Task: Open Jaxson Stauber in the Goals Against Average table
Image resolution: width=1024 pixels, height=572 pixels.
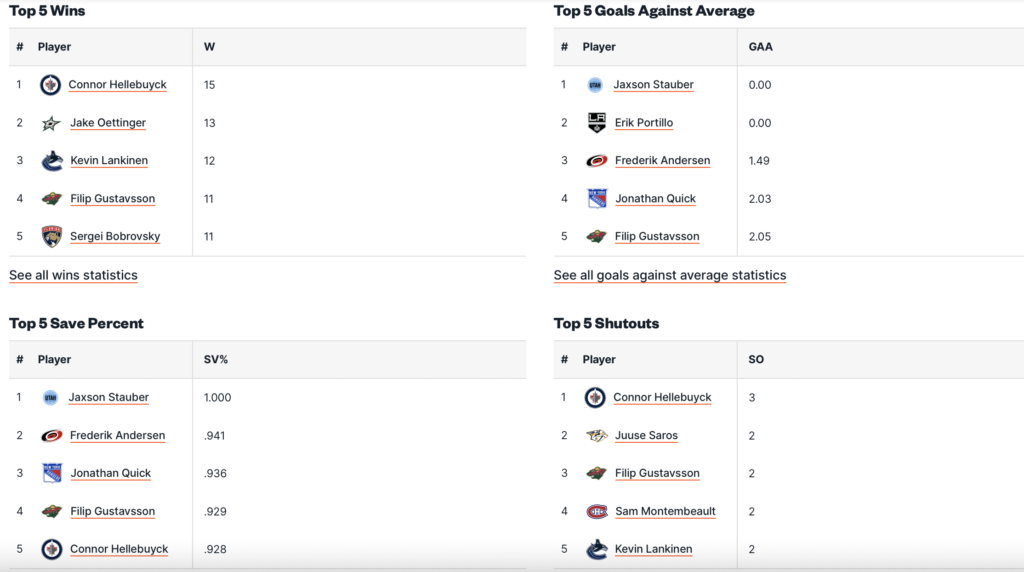Action: pos(653,85)
